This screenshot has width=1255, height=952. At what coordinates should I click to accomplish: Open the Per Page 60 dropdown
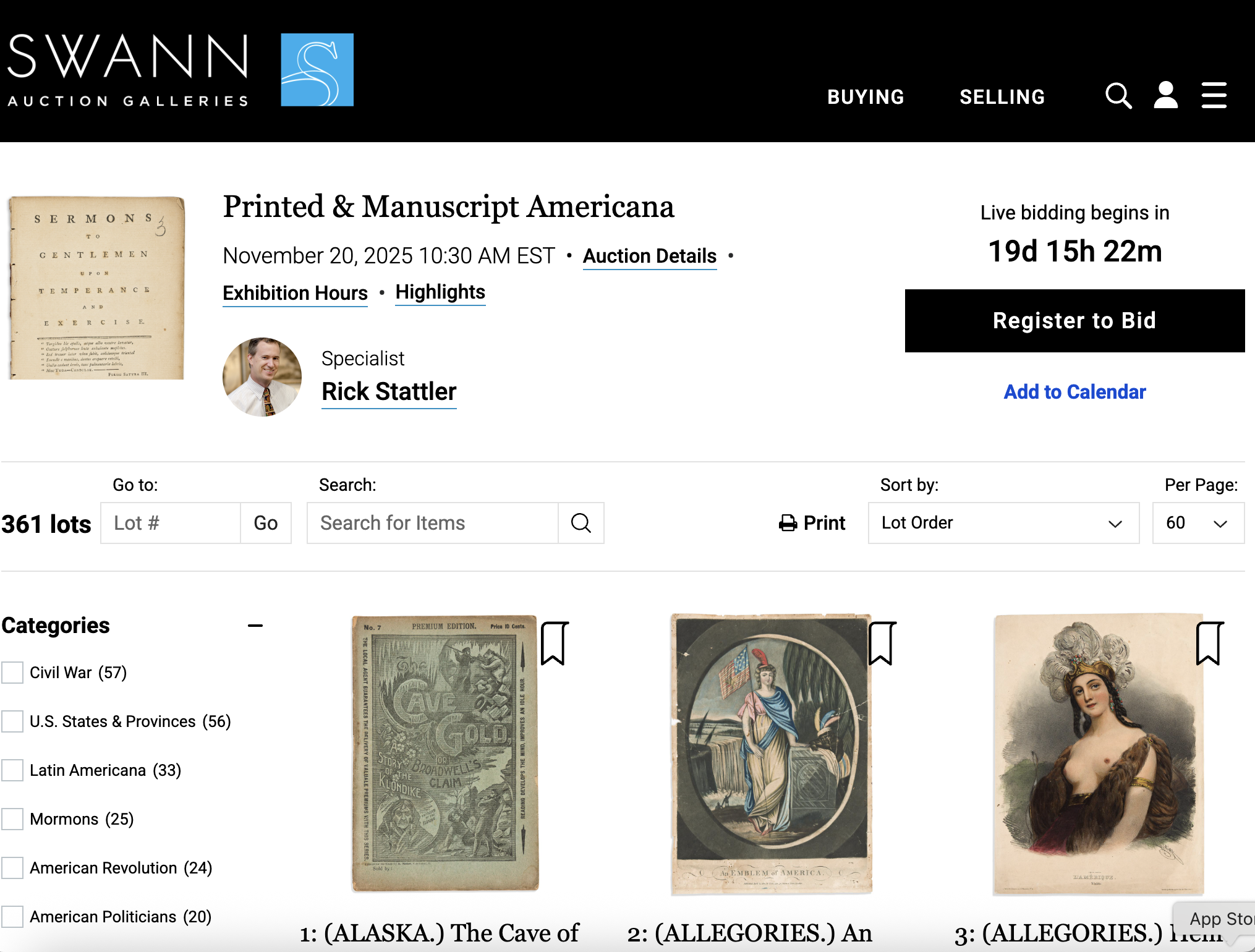click(1198, 523)
